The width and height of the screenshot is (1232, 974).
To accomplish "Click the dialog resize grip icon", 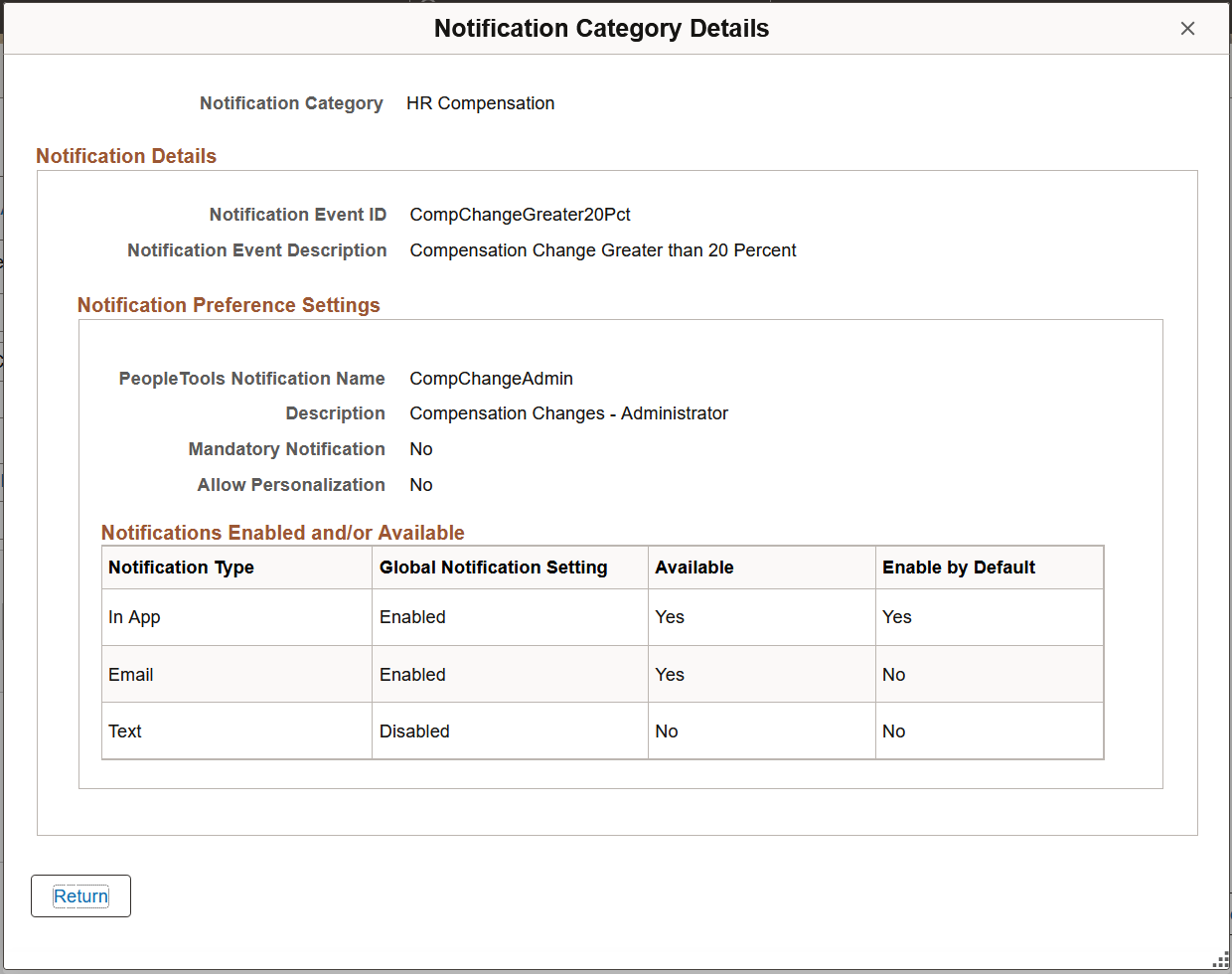I will tap(1222, 960).
